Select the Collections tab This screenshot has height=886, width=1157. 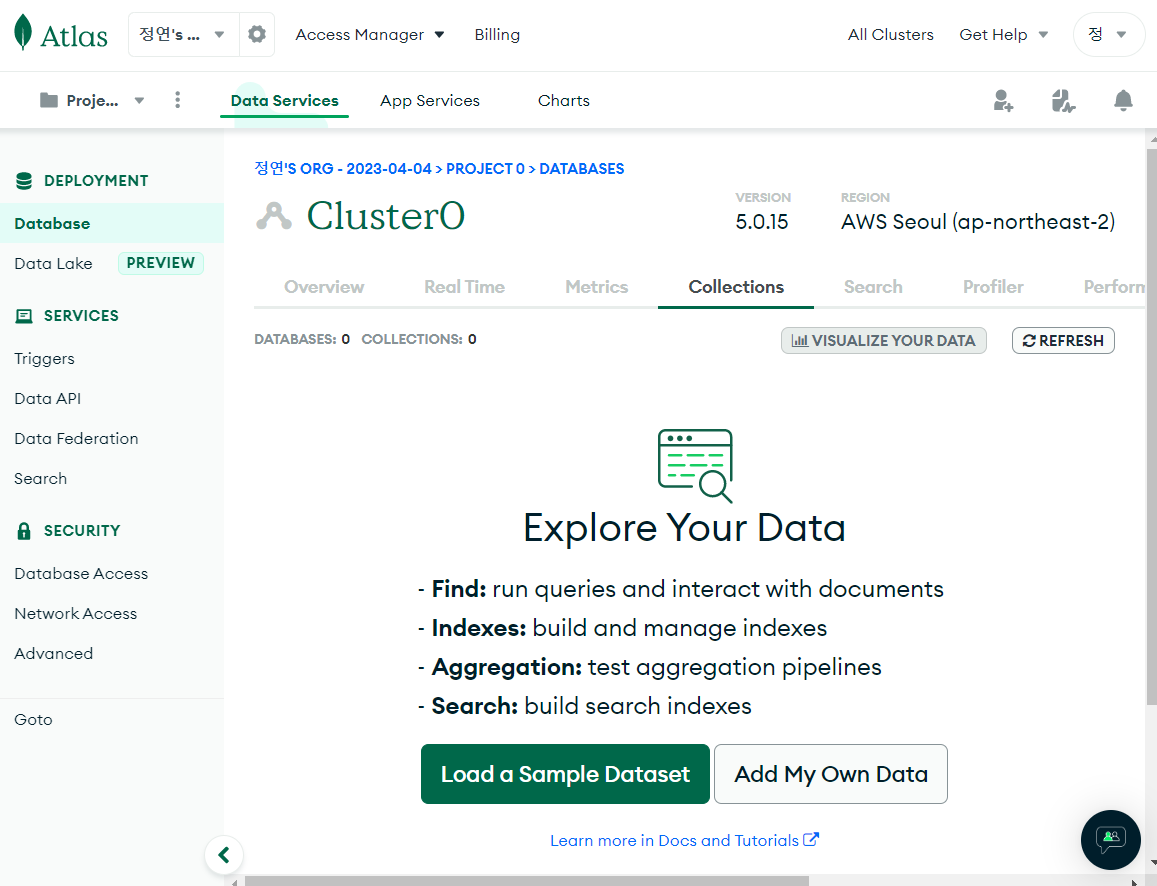(736, 287)
